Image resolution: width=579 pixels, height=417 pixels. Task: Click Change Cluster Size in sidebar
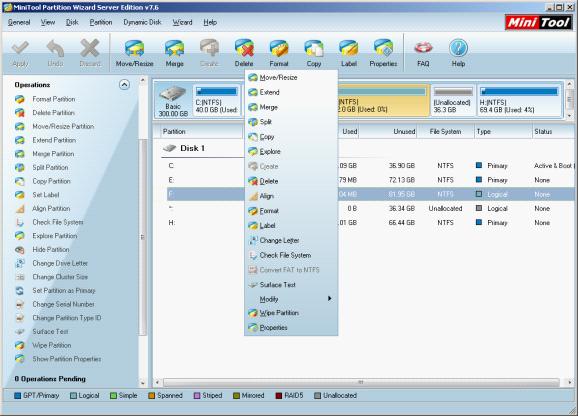pos(60,277)
